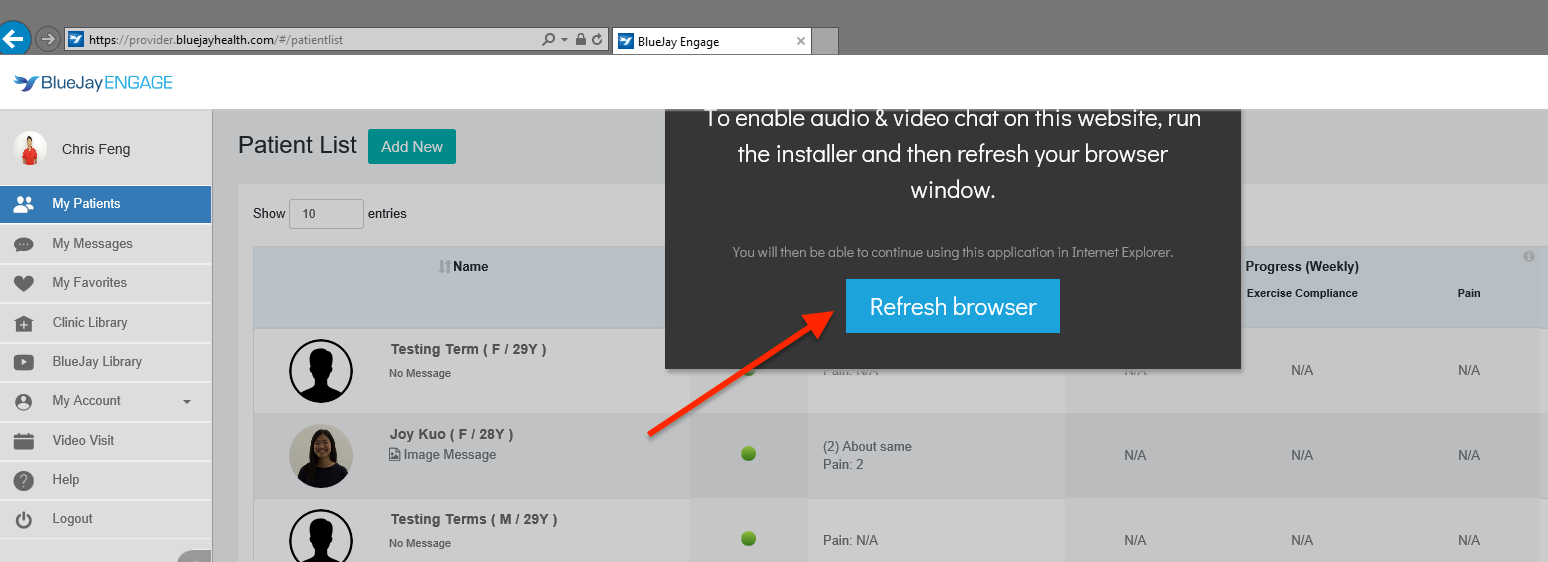Click the My Messages chat bubble icon

click(x=24, y=244)
